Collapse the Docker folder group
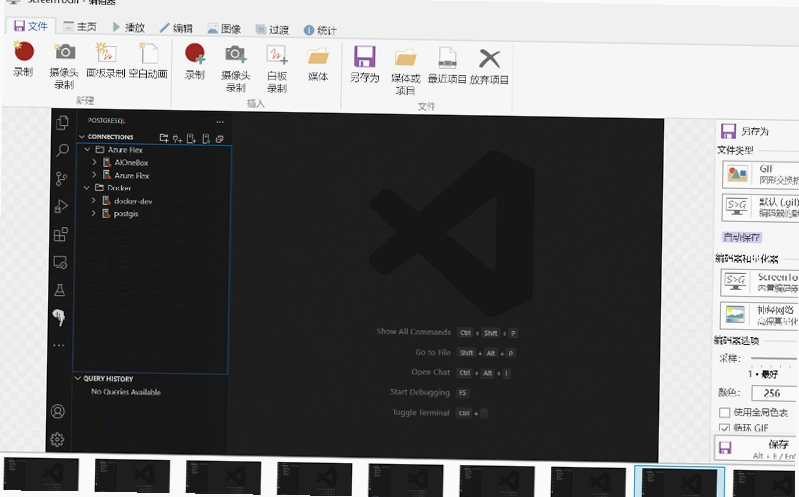This screenshot has width=799, height=497. (x=87, y=188)
